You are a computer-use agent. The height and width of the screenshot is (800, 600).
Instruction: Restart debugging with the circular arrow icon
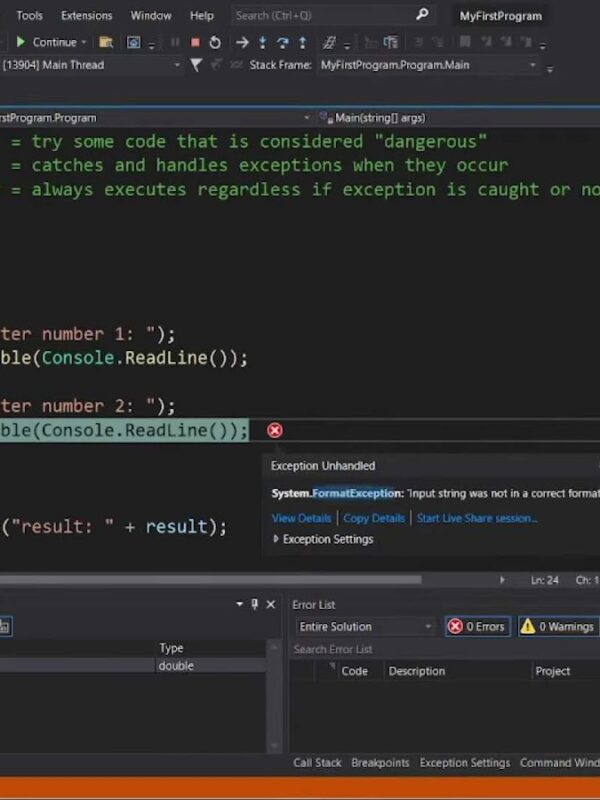click(215, 42)
